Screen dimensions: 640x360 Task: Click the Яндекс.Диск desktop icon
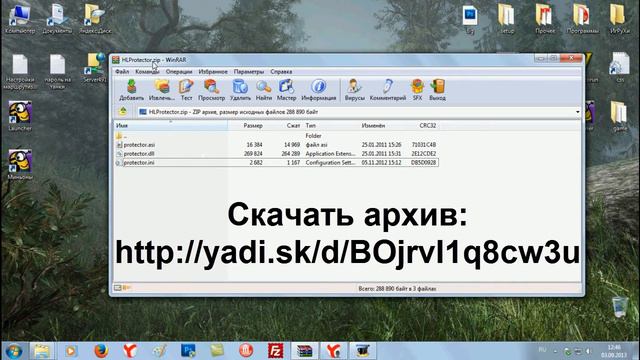[95, 18]
